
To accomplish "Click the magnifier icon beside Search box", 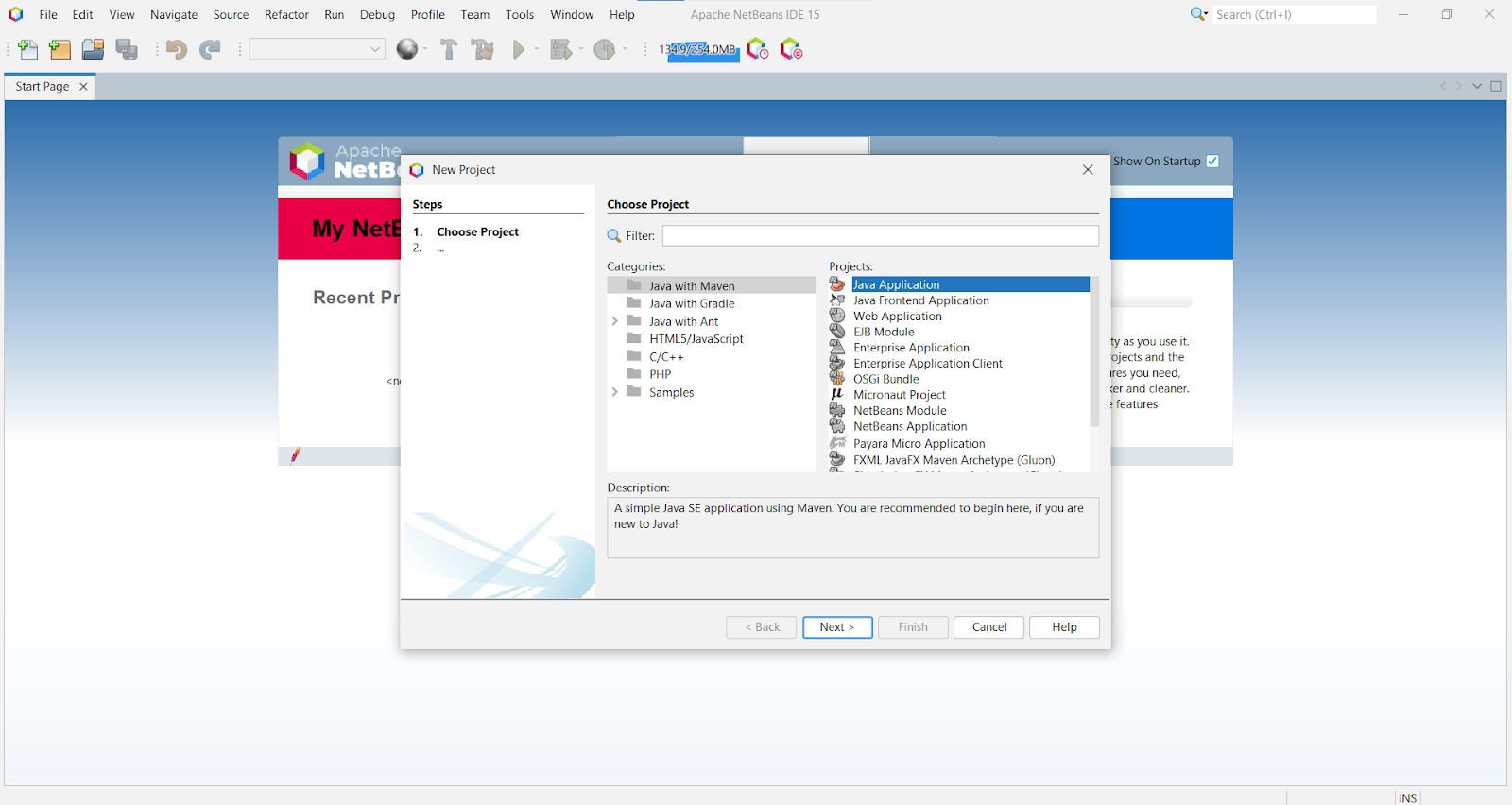I will (x=1198, y=14).
